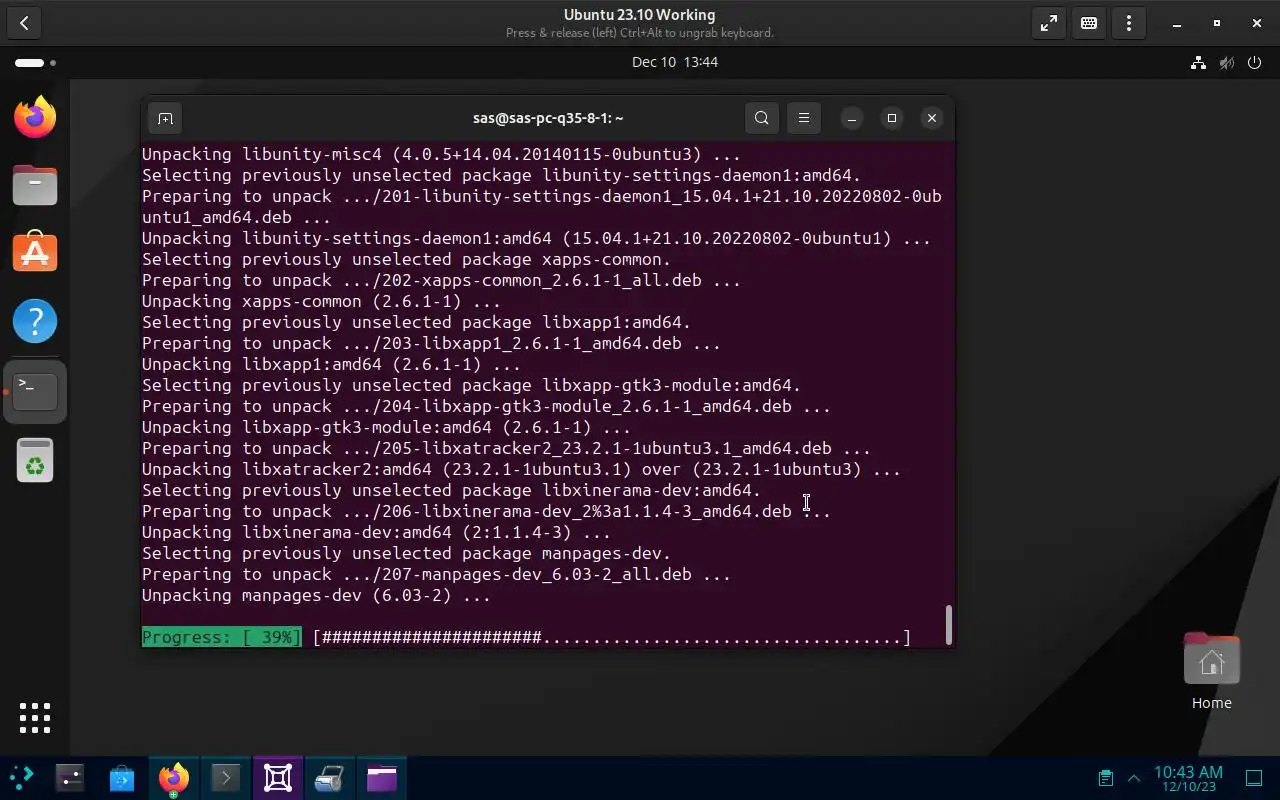Click the line Unpacking libunity-misc4

(441, 155)
